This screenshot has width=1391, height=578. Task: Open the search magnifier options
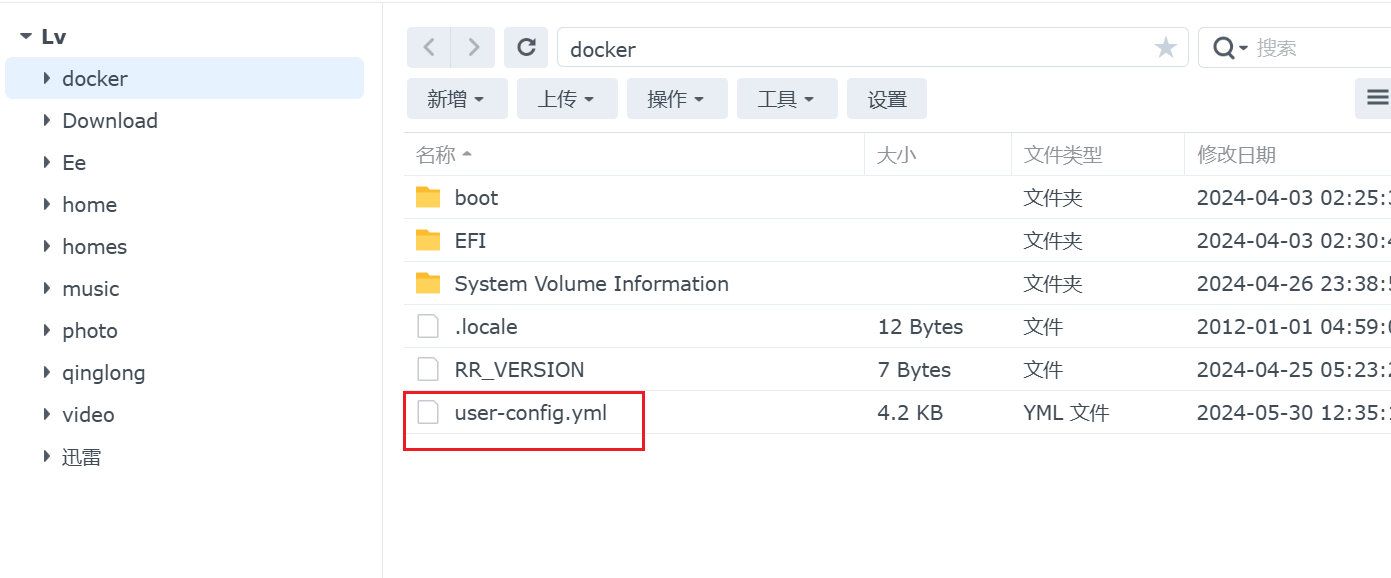point(1230,47)
